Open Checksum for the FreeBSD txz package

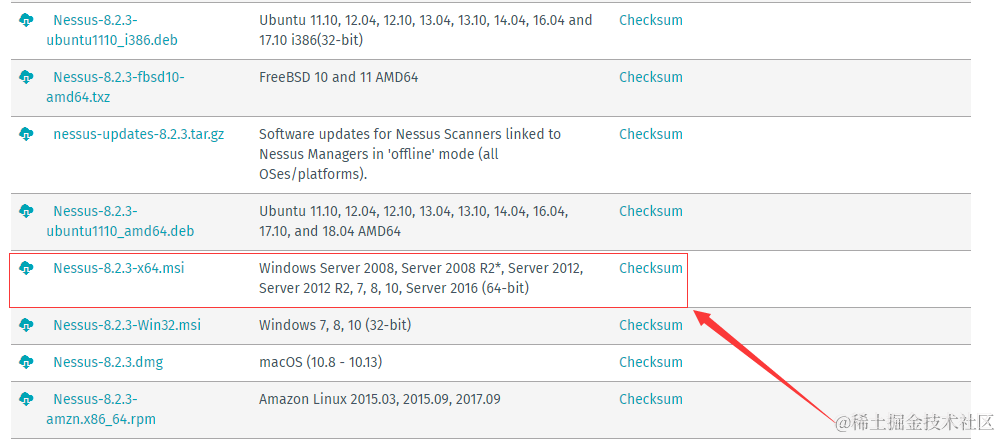[x=651, y=77]
